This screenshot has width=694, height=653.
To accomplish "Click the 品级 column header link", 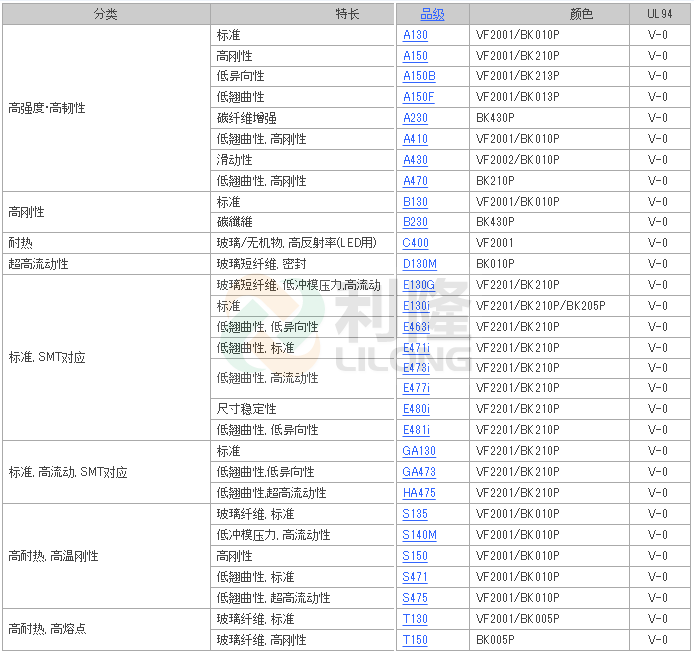I will click(x=432, y=14).
